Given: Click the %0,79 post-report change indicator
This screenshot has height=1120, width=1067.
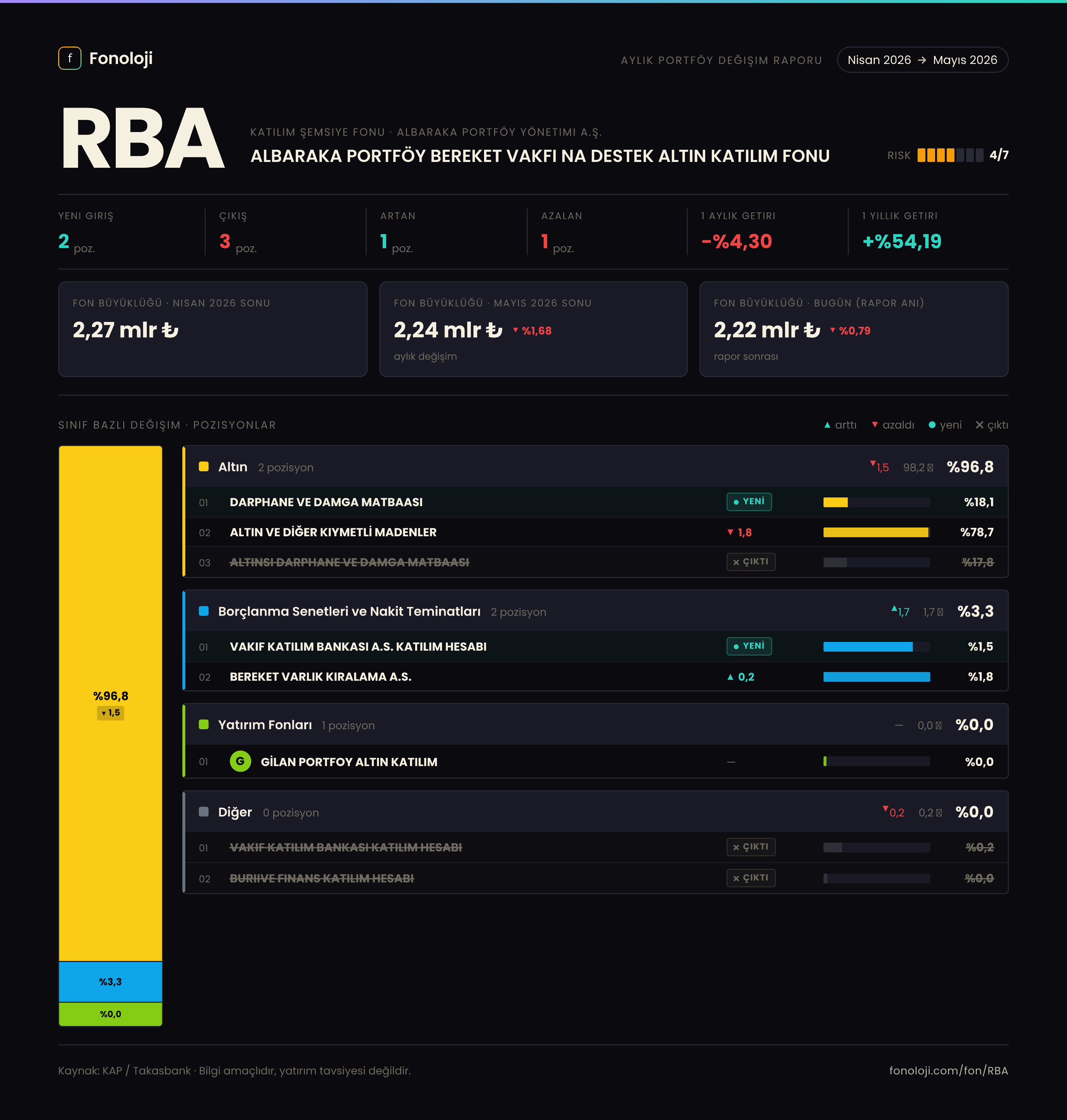Looking at the screenshot, I should [x=850, y=330].
